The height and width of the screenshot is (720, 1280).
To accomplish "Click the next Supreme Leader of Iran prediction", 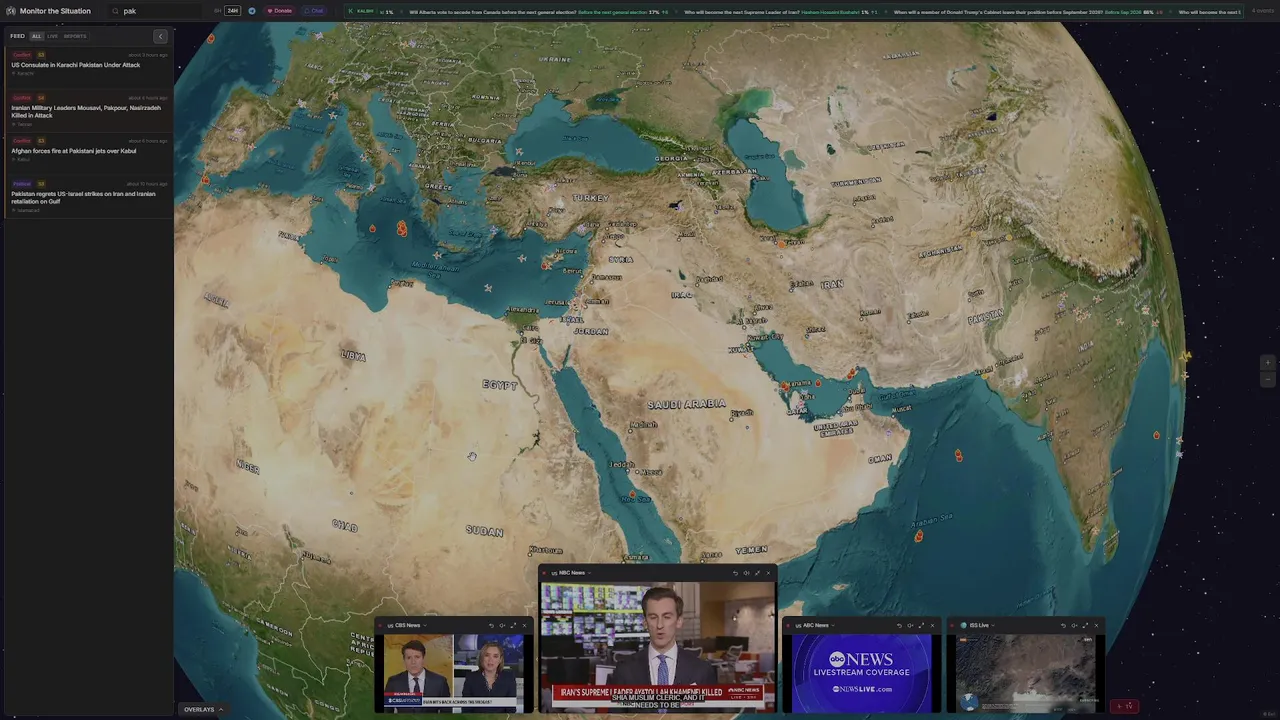I will [781, 11].
